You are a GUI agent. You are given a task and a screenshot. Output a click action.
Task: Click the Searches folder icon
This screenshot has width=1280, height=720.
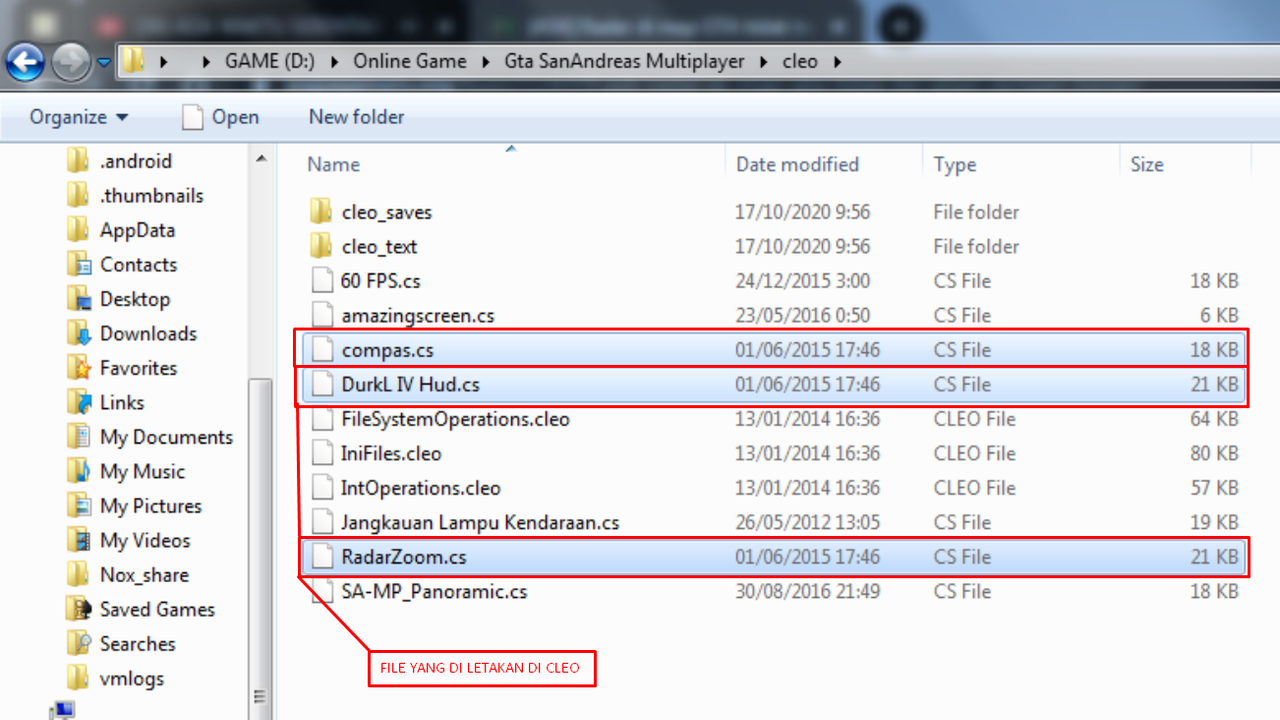tap(79, 644)
